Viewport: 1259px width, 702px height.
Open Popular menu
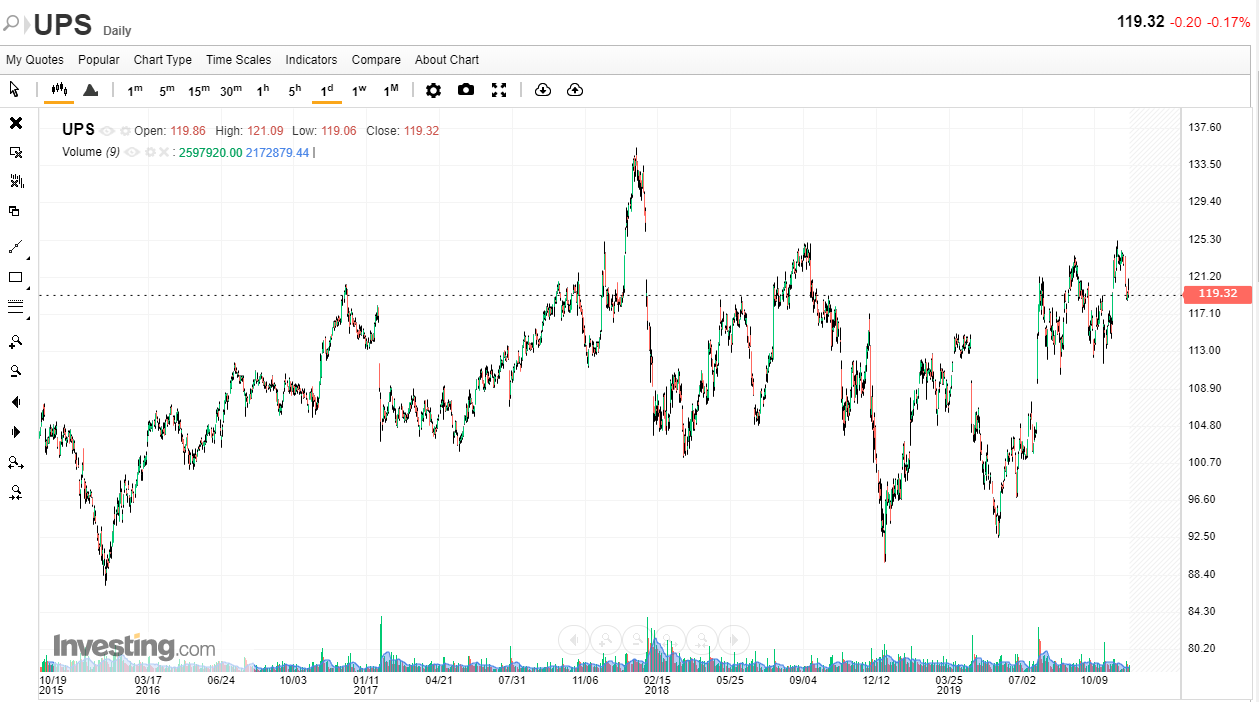click(99, 60)
